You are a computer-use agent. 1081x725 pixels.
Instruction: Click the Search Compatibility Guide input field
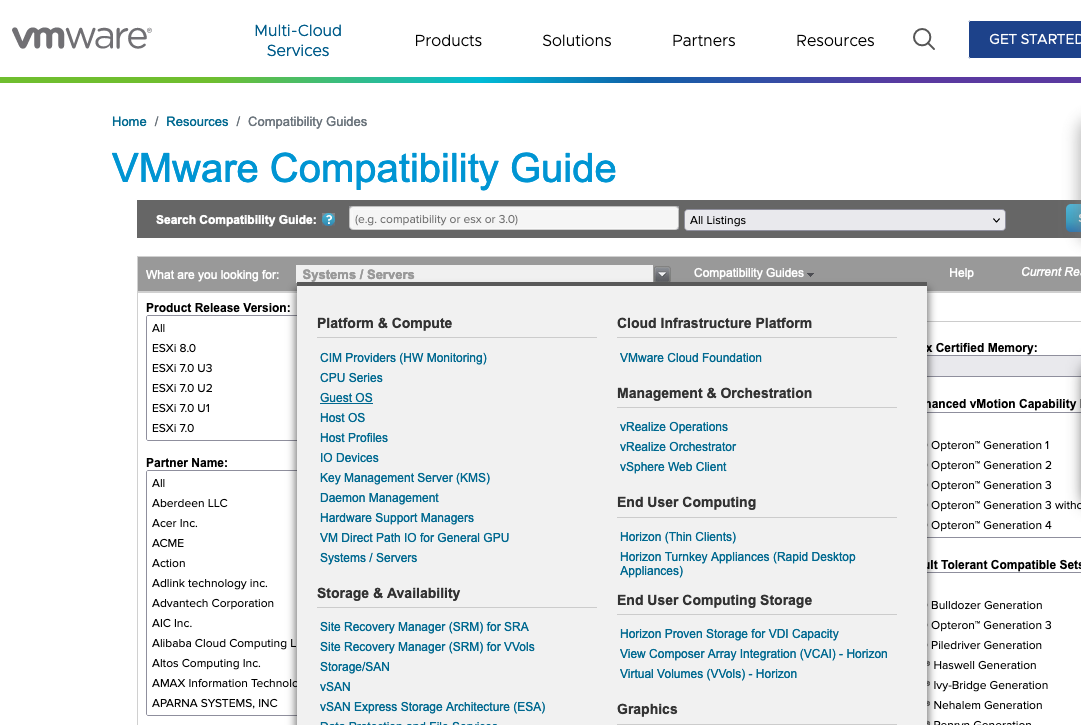click(514, 219)
